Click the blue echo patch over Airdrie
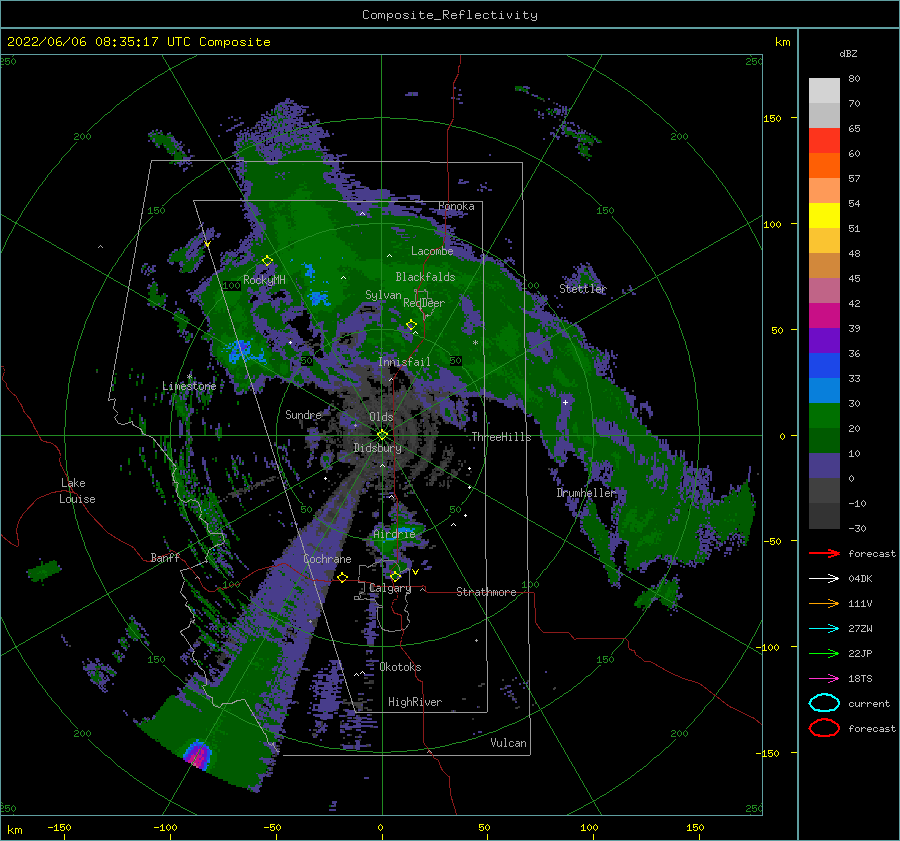 tap(405, 531)
